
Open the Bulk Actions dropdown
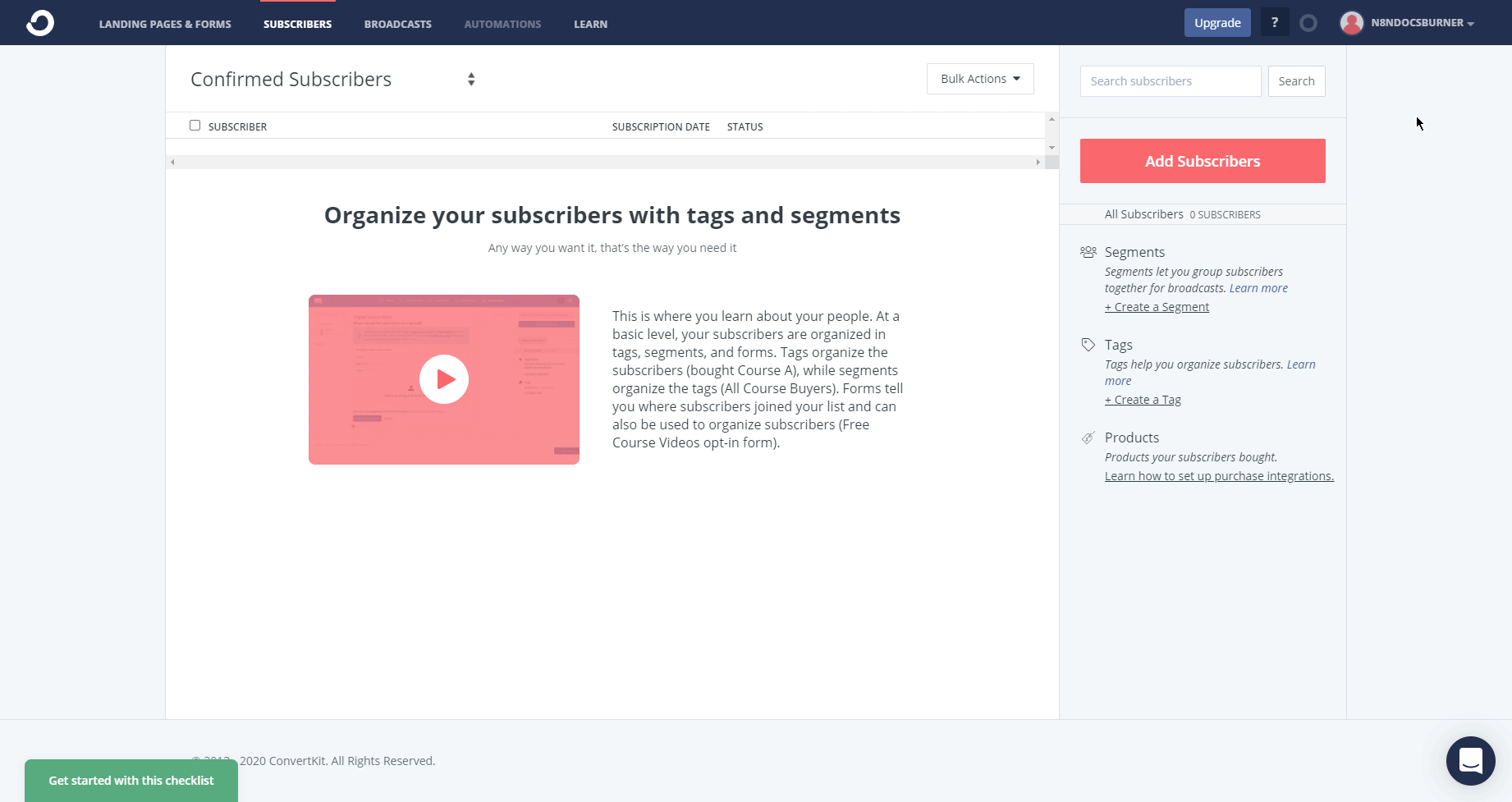coord(979,78)
